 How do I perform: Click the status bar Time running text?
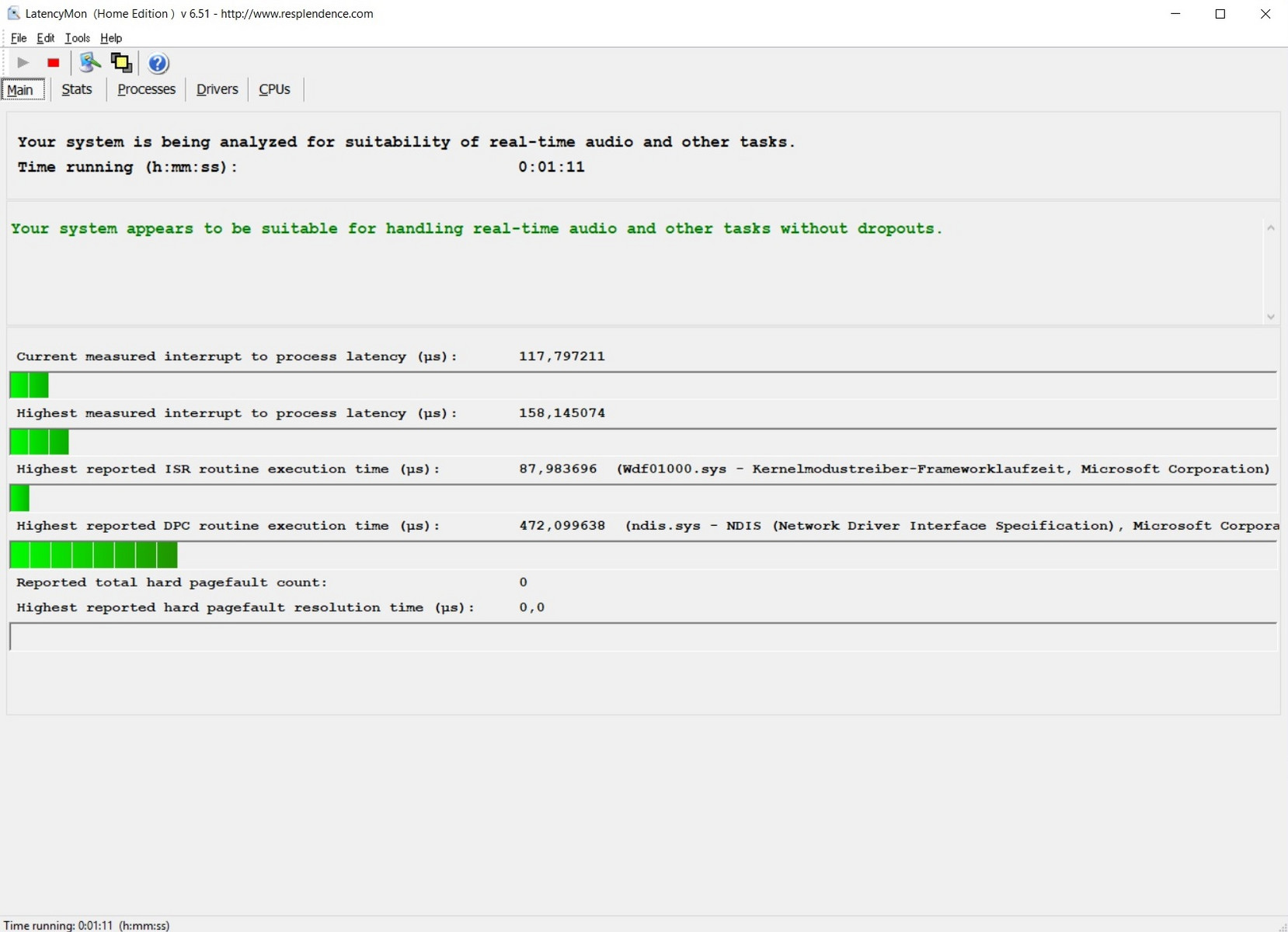(86, 925)
